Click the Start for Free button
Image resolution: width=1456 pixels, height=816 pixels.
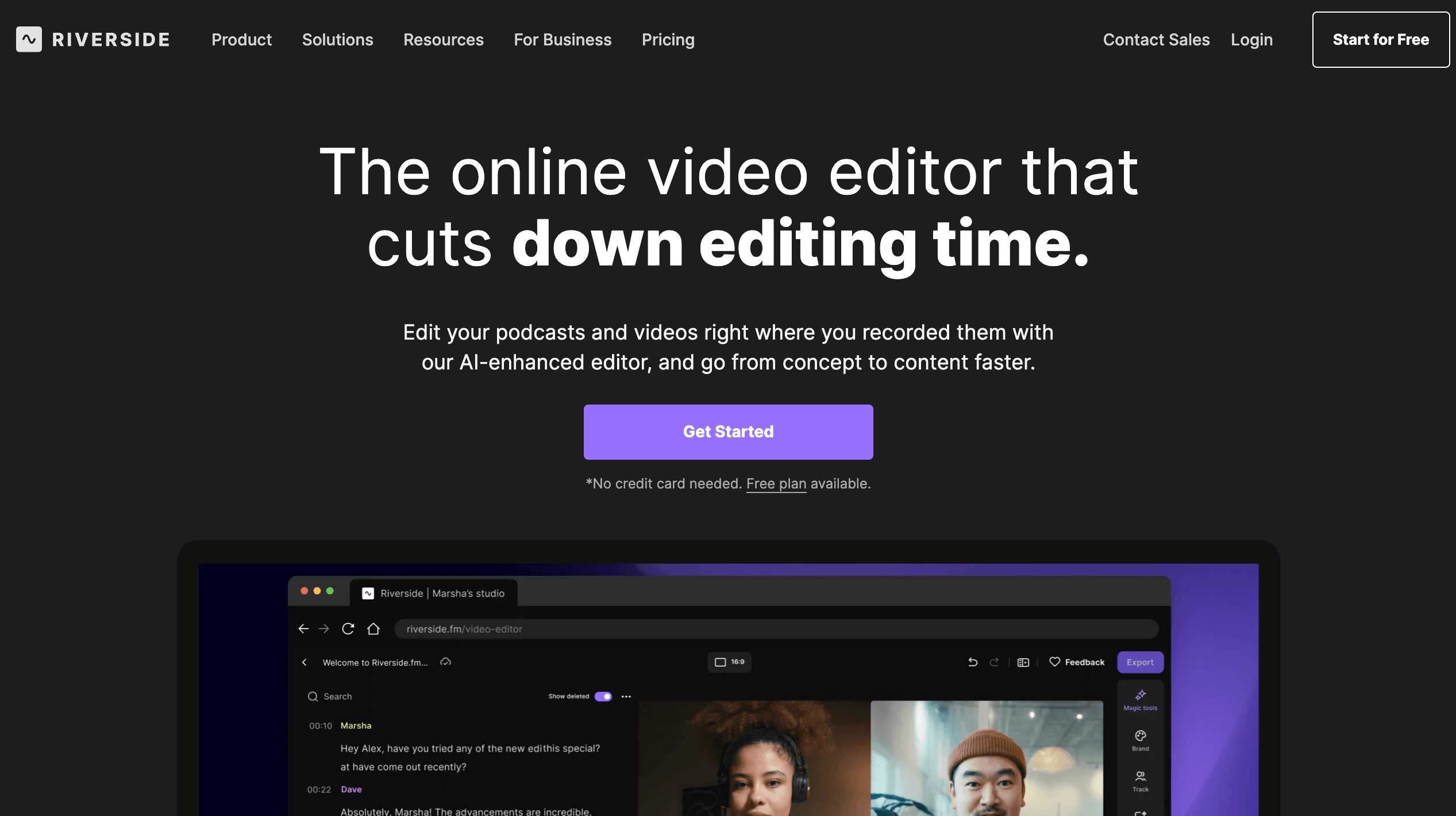click(x=1380, y=39)
